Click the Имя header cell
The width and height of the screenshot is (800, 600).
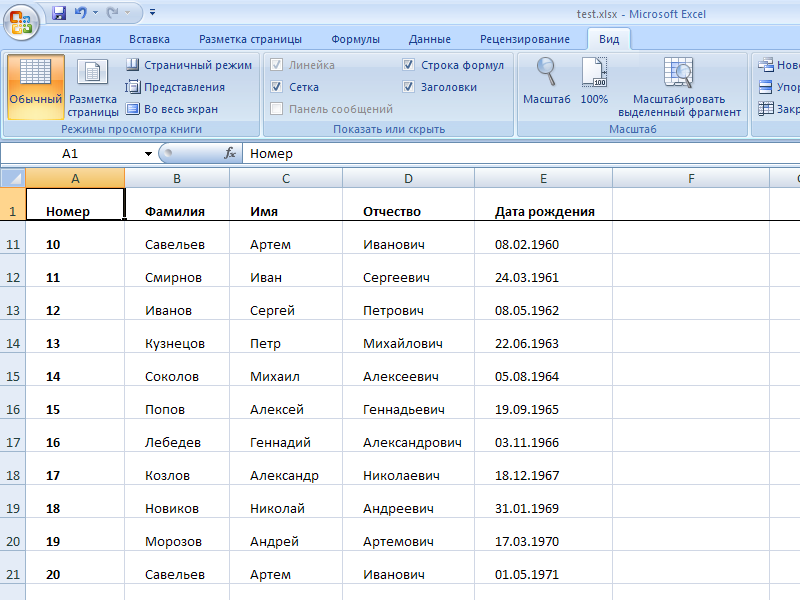click(286, 205)
